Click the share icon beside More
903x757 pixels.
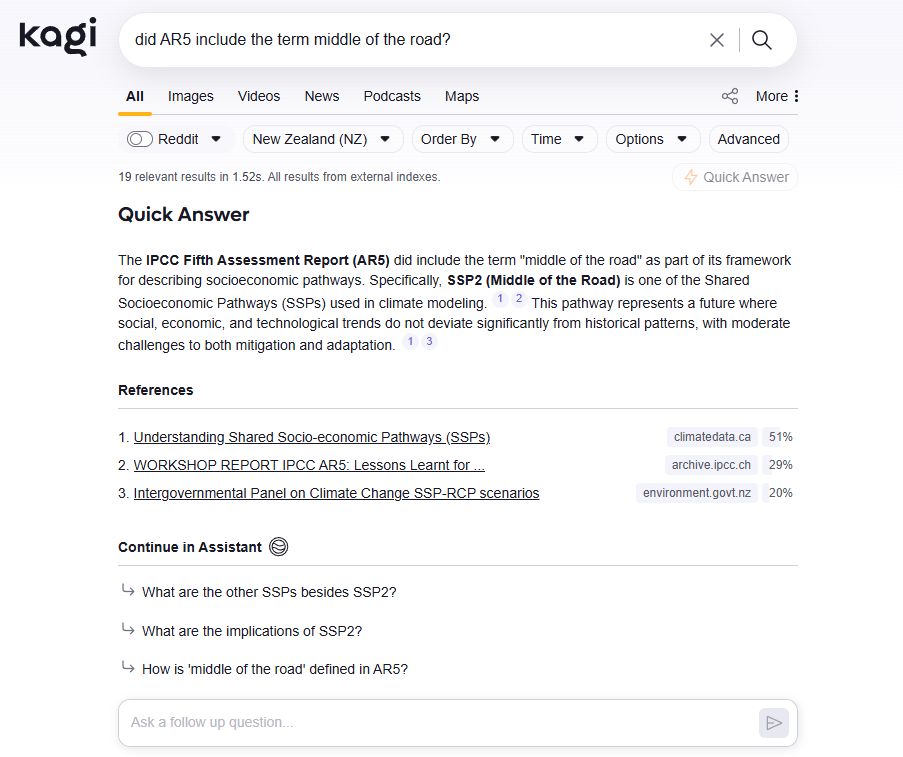[x=730, y=96]
